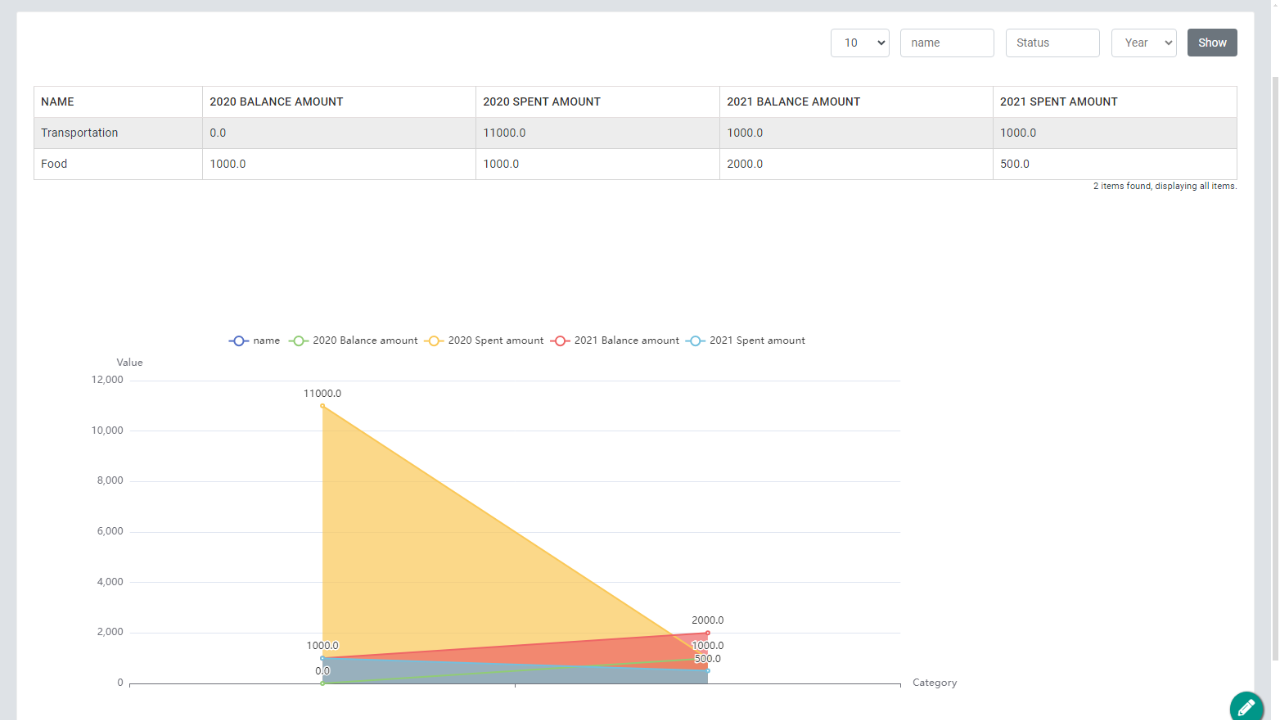The height and width of the screenshot is (720, 1280).
Task: Open the Year filter dropdown
Action: (x=1143, y=43)
